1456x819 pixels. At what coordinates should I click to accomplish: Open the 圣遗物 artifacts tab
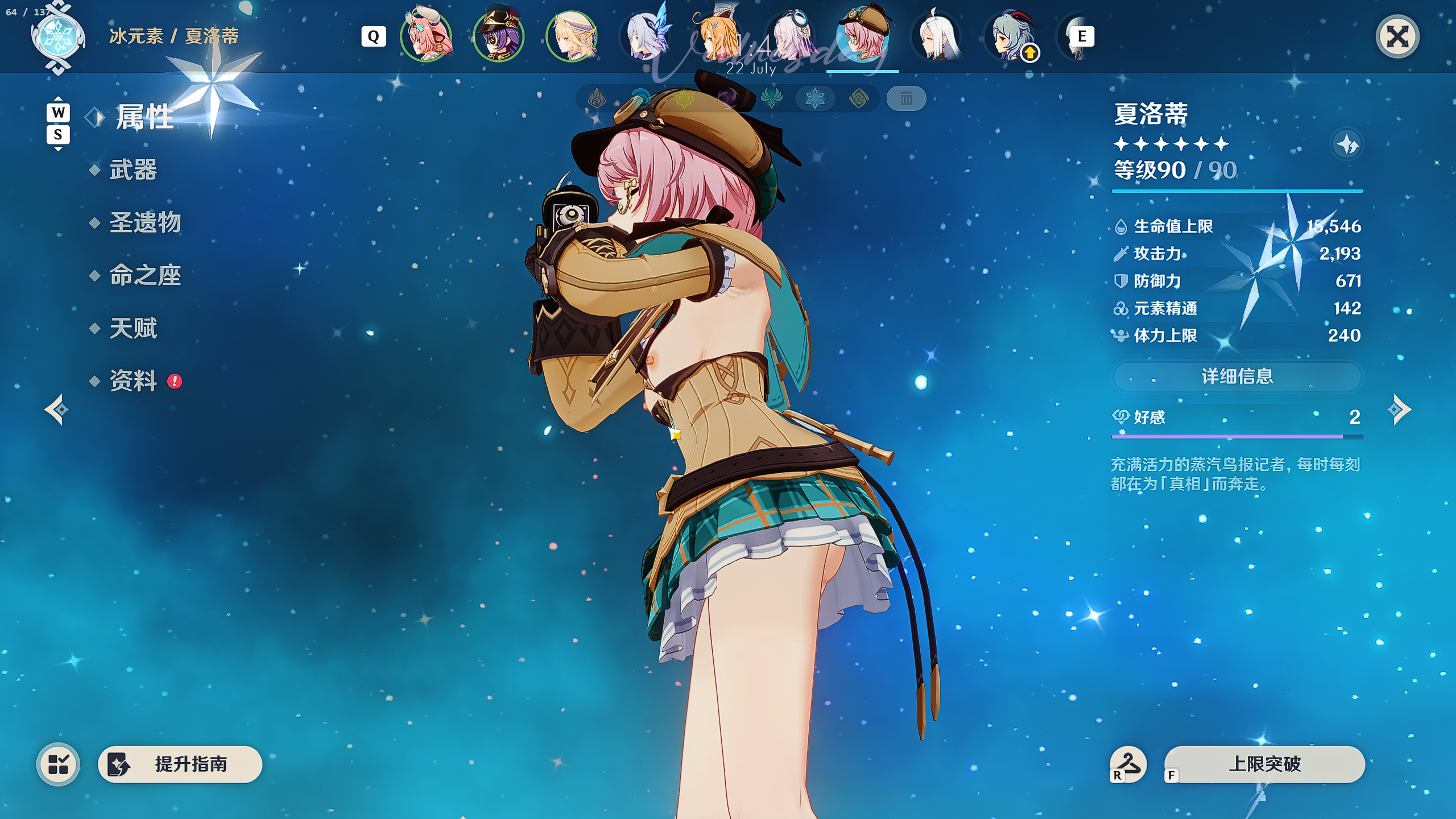click(x=144, y=222)
